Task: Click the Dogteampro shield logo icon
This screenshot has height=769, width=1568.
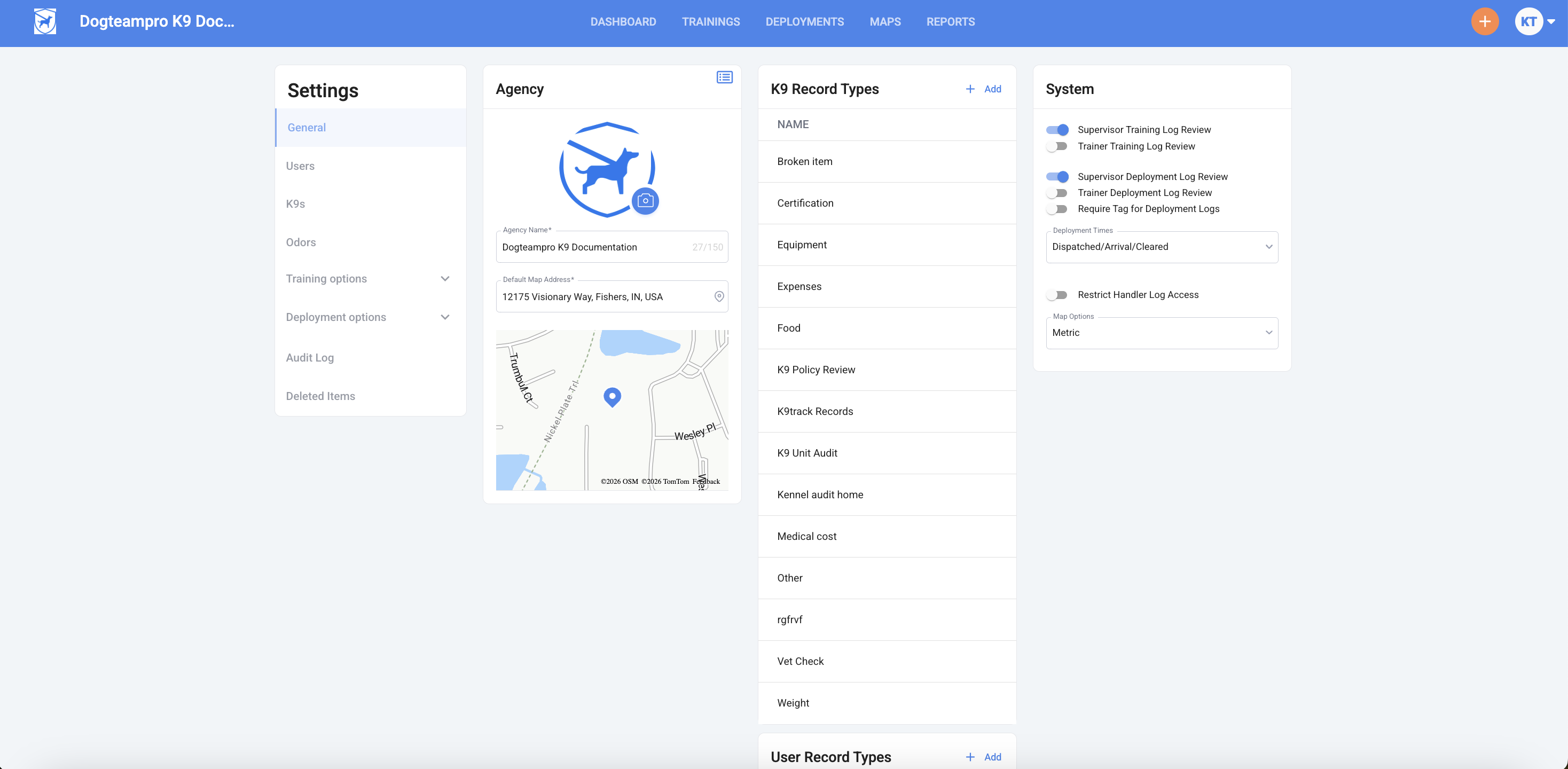Action: (x=45, y=22)
